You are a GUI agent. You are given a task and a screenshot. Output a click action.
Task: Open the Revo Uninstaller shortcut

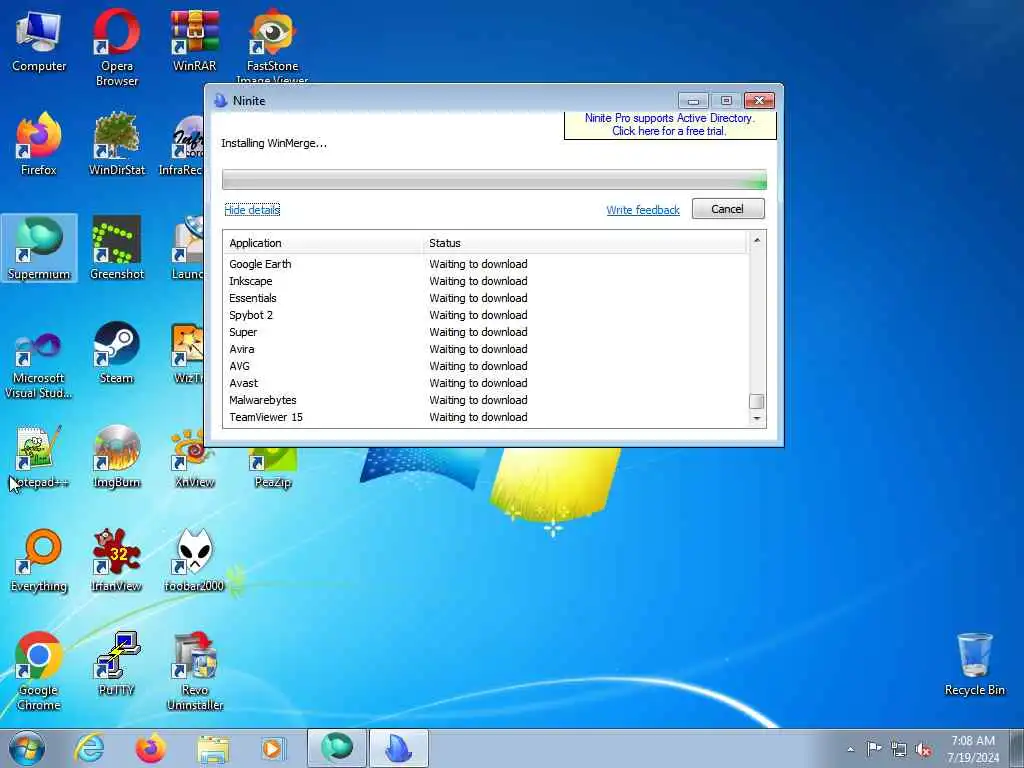[x=194, y=670]
